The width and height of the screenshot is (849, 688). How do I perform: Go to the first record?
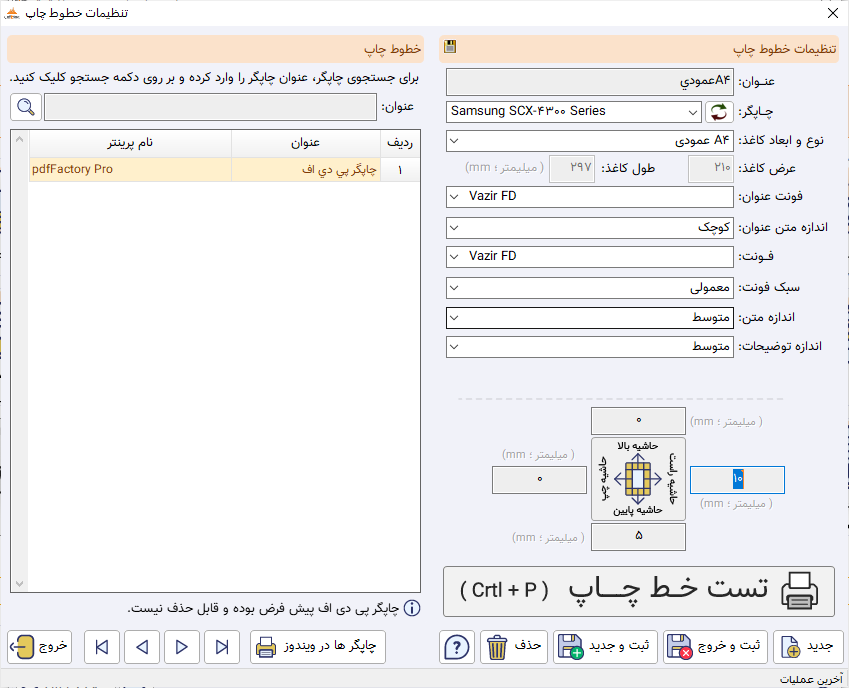pos(102,647)
